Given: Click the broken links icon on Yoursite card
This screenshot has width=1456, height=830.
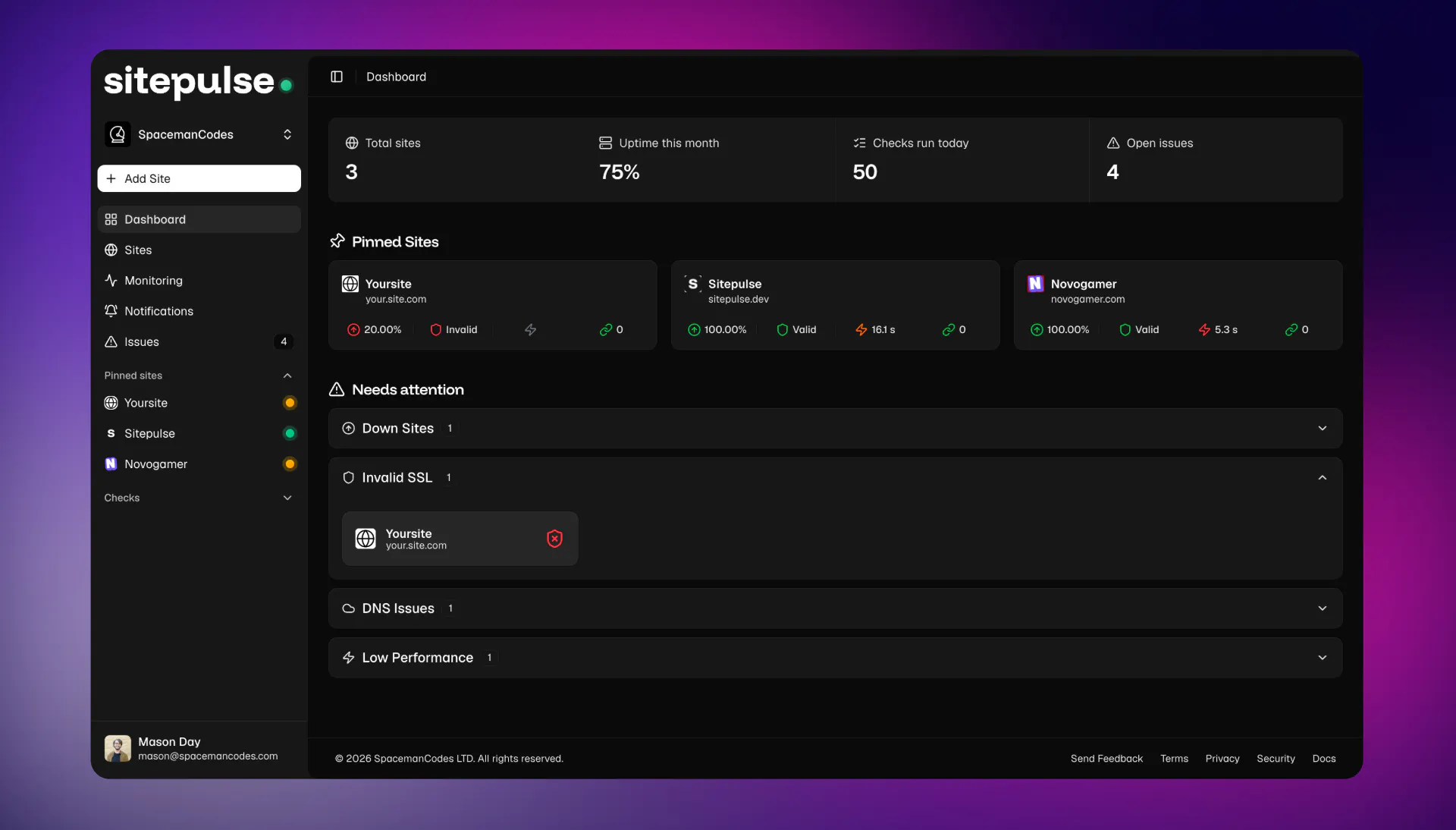Looking at the screenshot, I should [x=606, y=329].
